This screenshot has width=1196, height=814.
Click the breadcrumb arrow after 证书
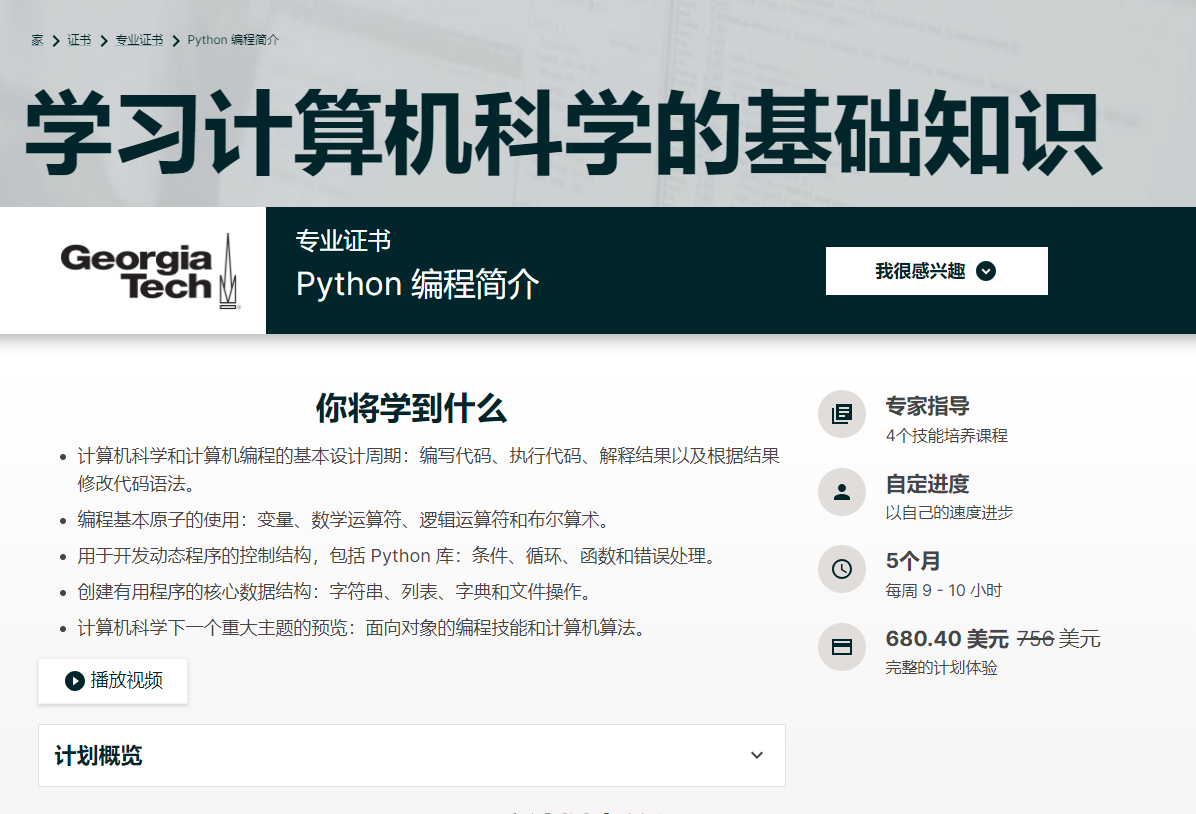pos(104,41)
